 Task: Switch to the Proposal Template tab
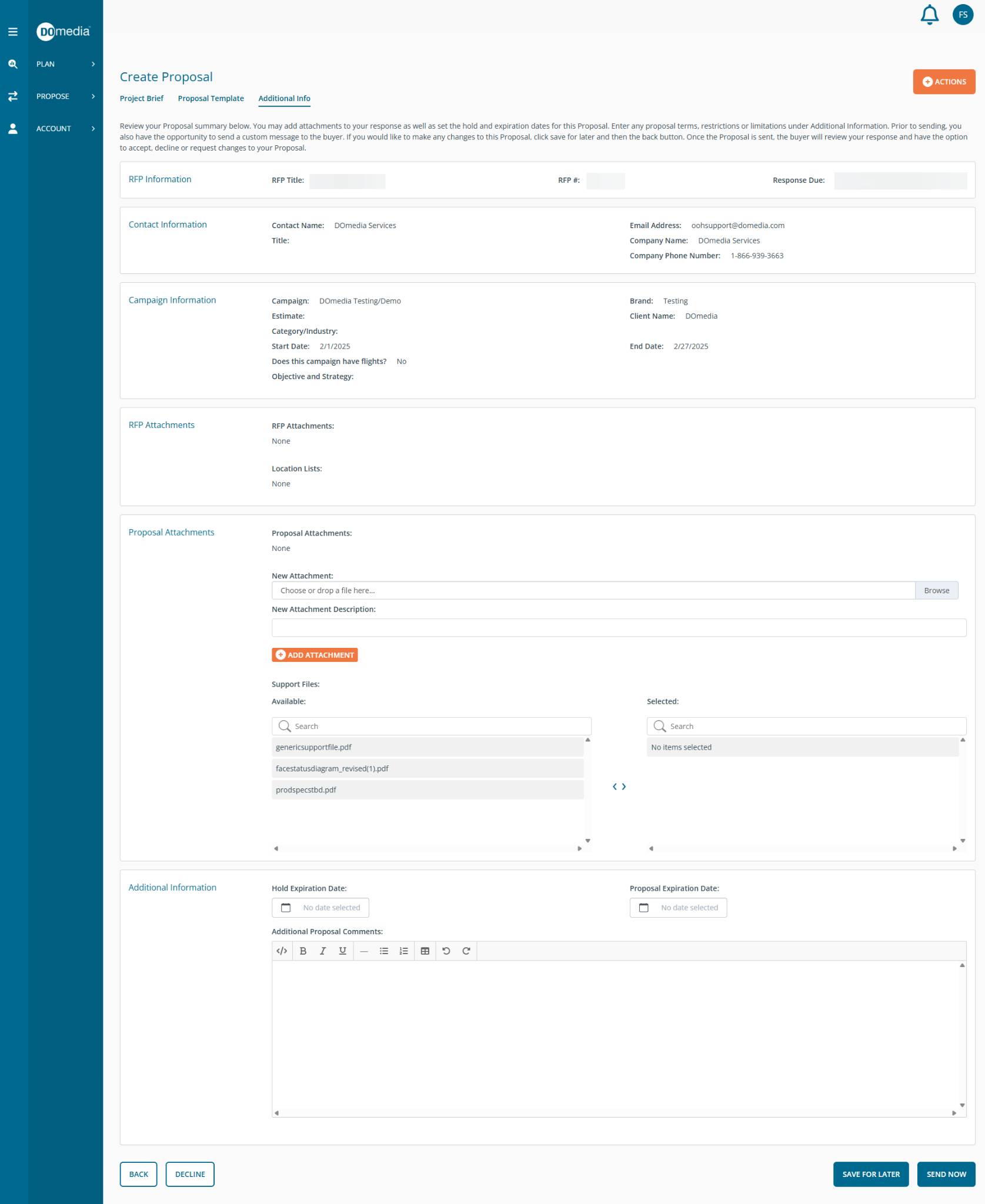[211, 98]
